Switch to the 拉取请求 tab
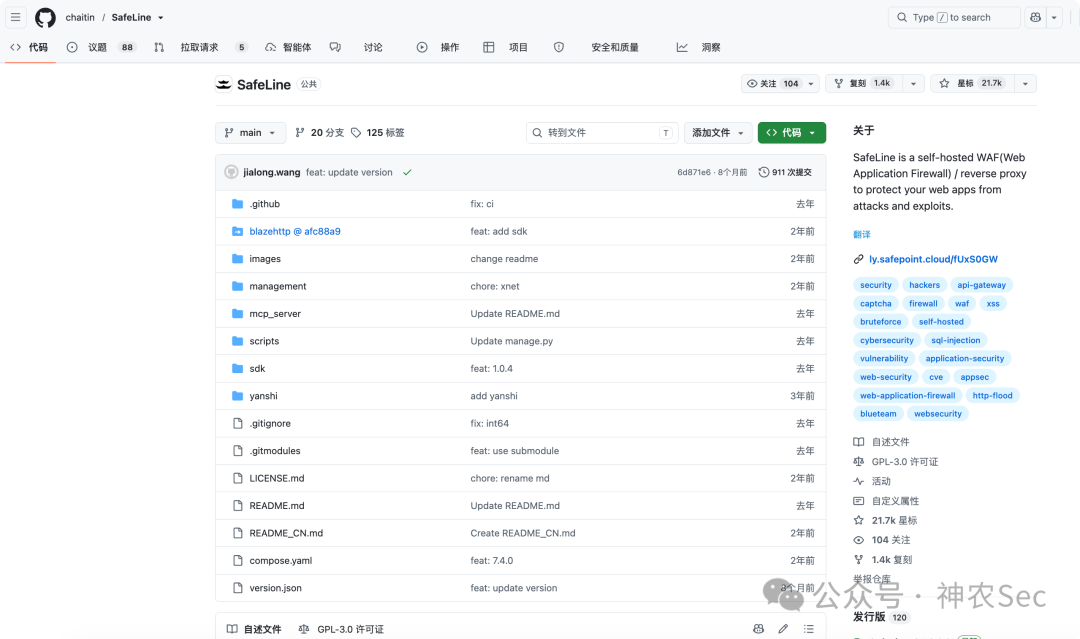This screenshot has height=639, width=1080. 200,47
